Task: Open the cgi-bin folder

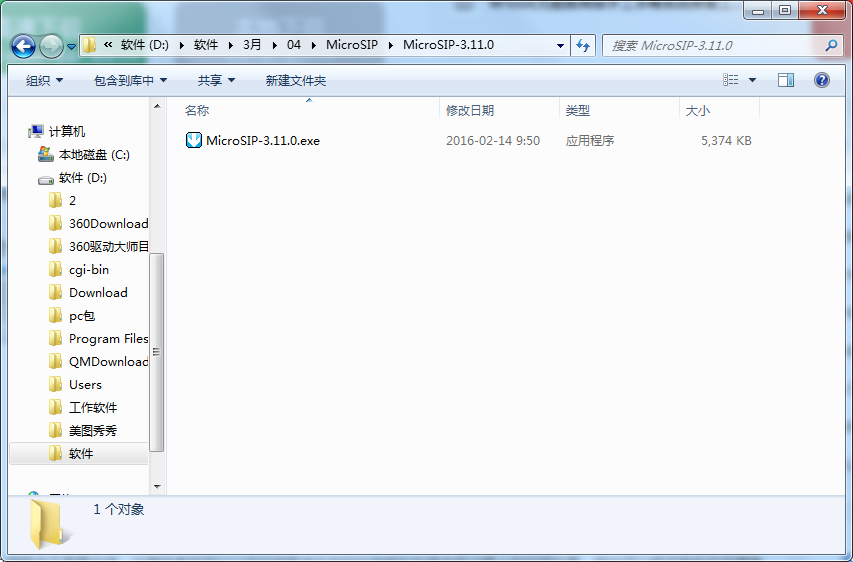Action: click(x=89, y=270)
